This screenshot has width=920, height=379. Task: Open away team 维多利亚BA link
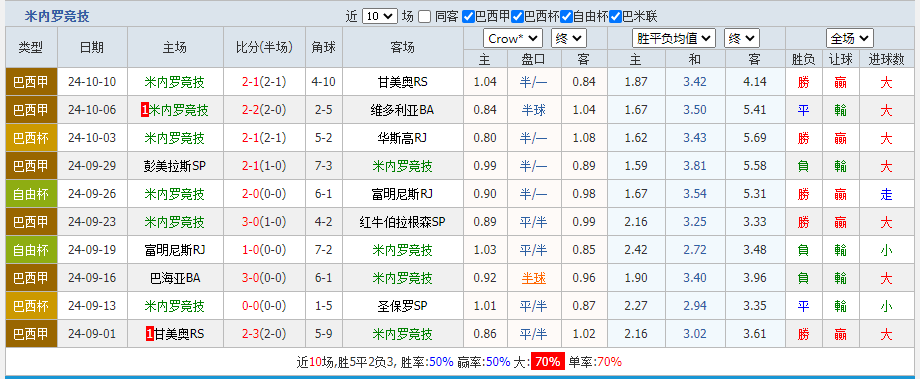(x=402, y=110)
